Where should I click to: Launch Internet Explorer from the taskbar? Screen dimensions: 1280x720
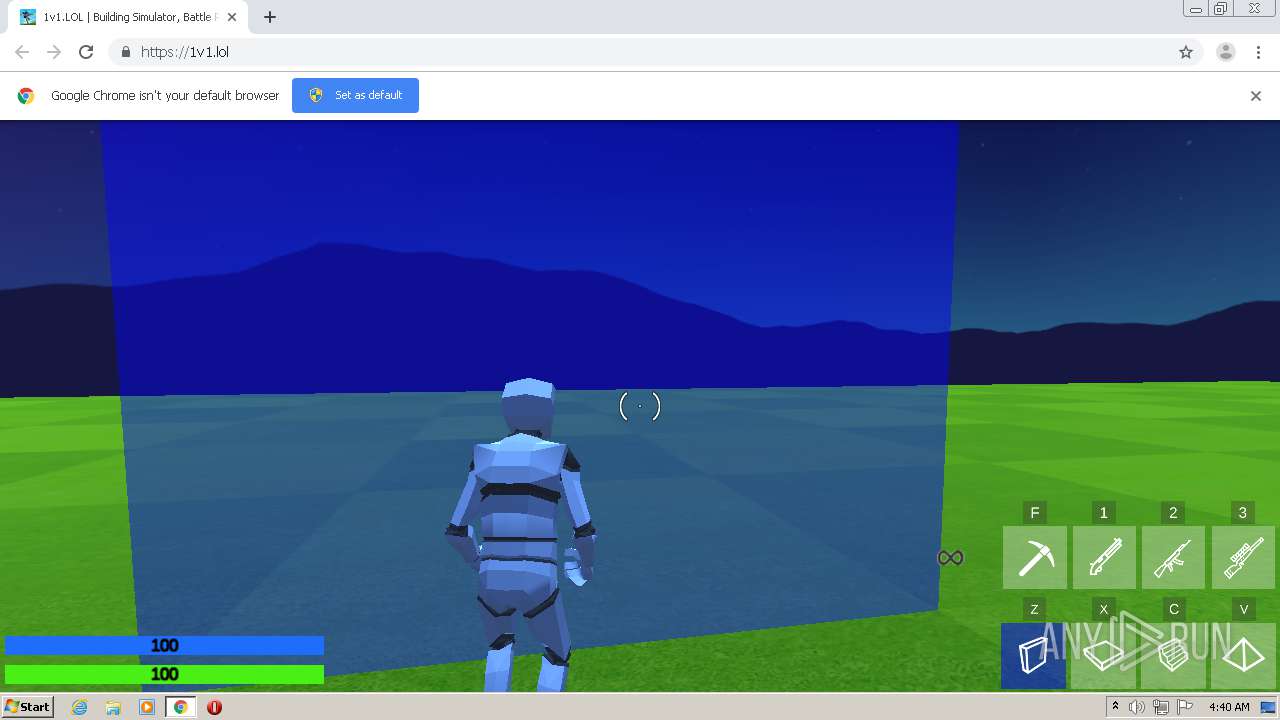pos(80,707)
